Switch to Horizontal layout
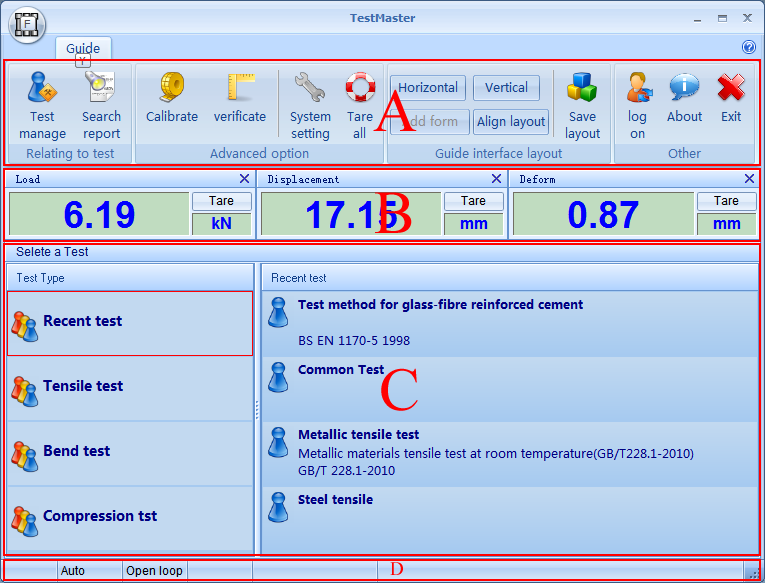The height and width of the screenshot is (583, 765). click(x=428, y=88)
